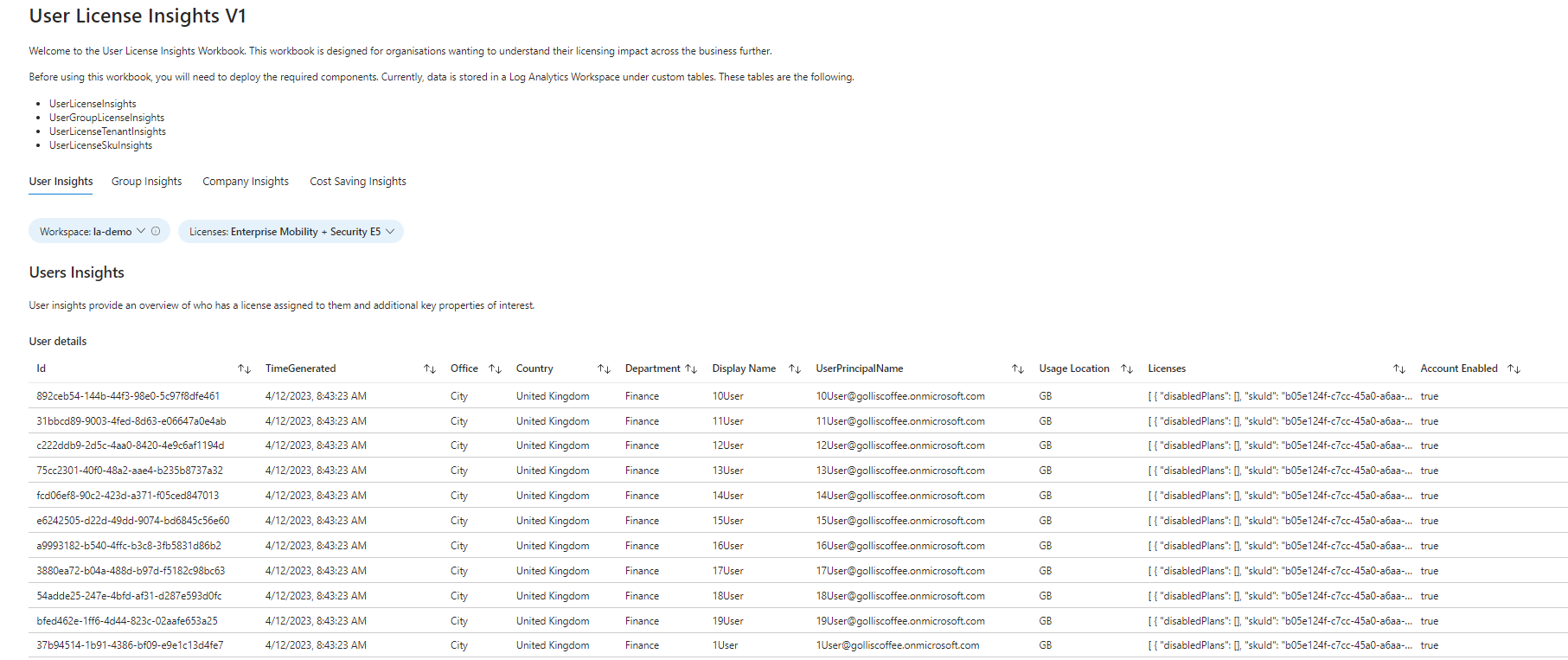1568x660 pixels.
Task: Open the Company Insights tab
Action: (x=246, y=182)
